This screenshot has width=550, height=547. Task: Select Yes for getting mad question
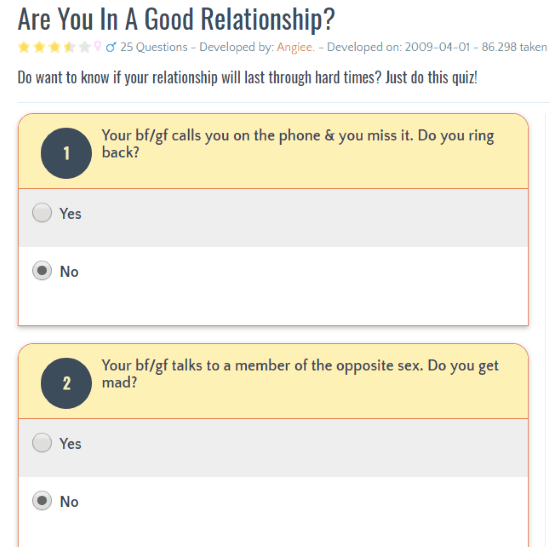(42, 442)
